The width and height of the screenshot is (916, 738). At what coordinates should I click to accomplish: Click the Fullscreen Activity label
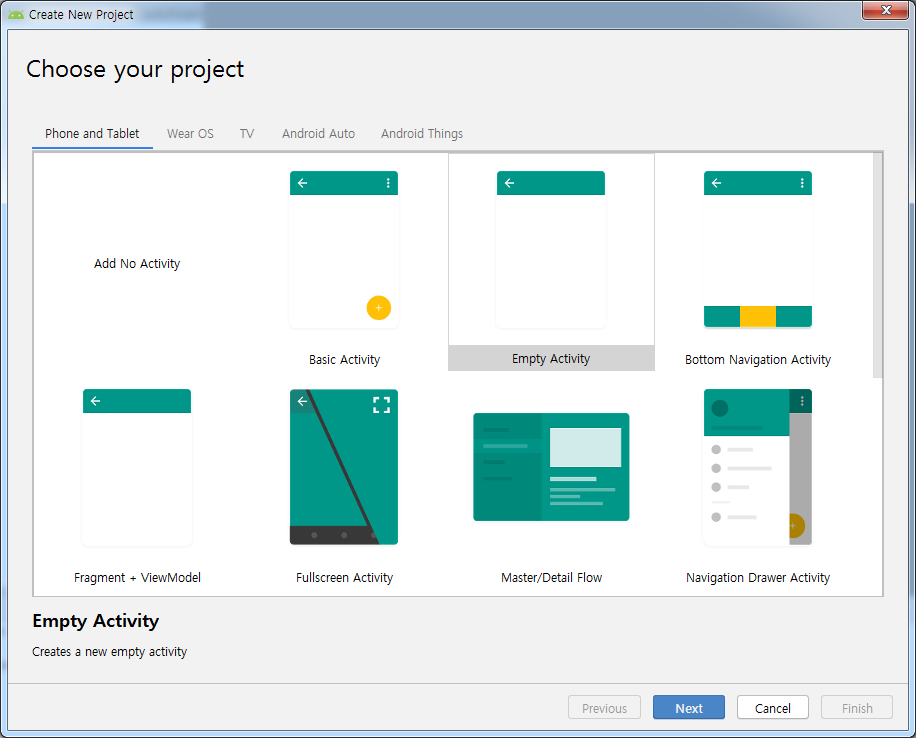point(344,577)
